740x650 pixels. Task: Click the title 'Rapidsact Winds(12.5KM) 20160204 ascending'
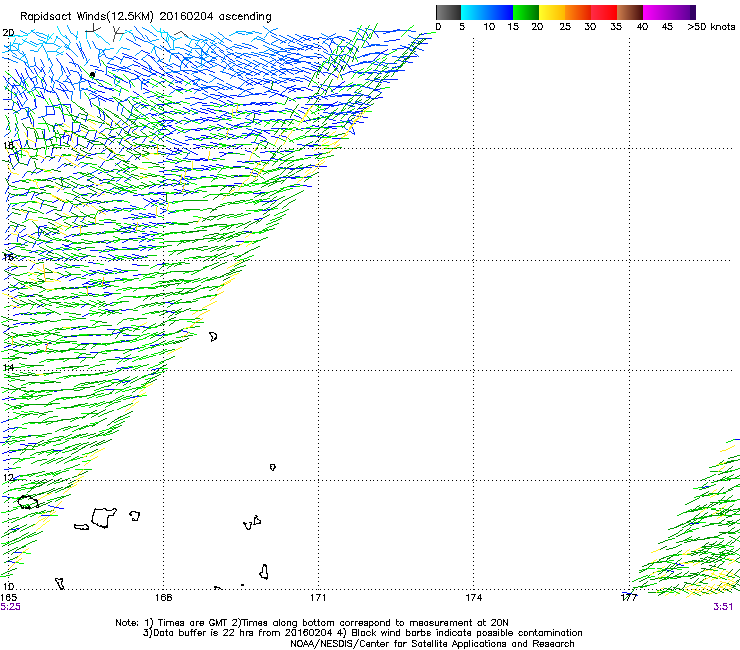tap(146, 17)
